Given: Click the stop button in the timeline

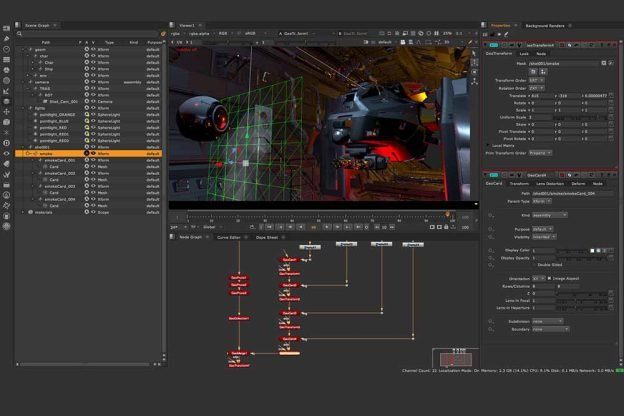Looking at the screenshot, I should pos(312,227).
